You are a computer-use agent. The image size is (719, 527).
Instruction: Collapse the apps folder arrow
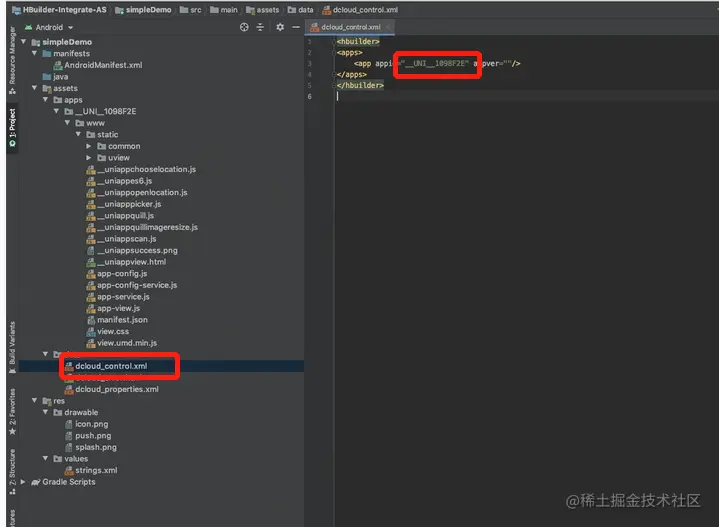(45, 100)
